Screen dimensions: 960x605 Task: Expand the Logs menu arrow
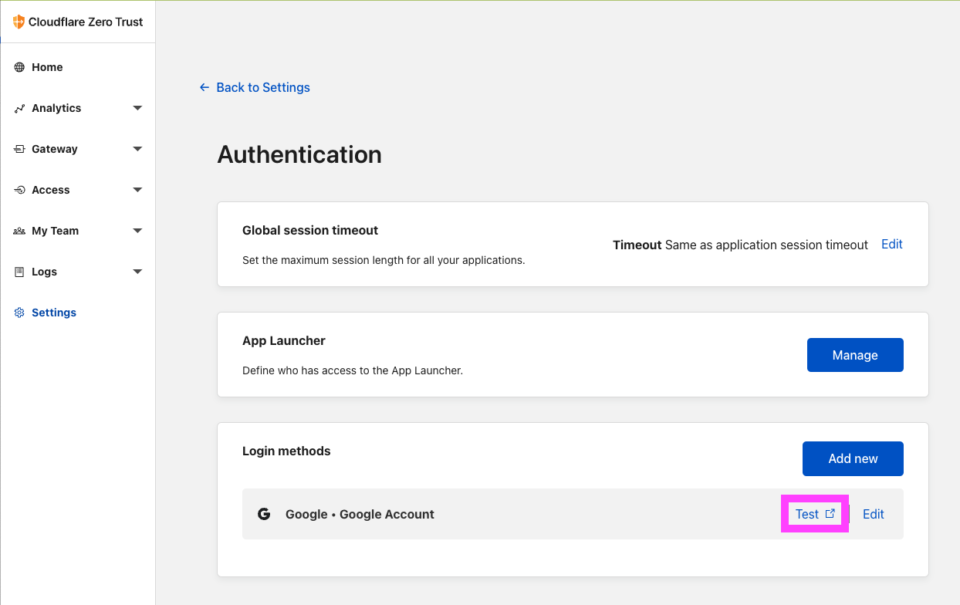point(137,272)
